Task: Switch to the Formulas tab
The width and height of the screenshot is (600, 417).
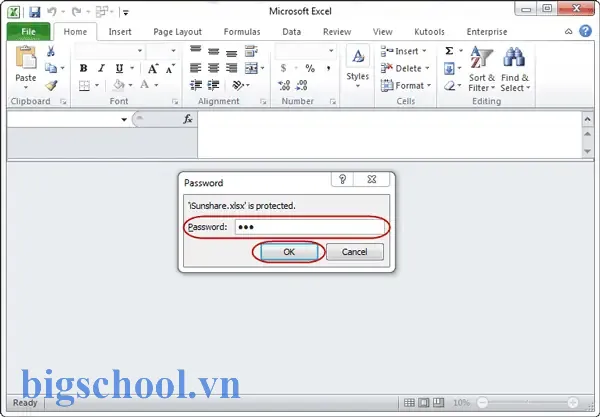Action: pos(242,32)
